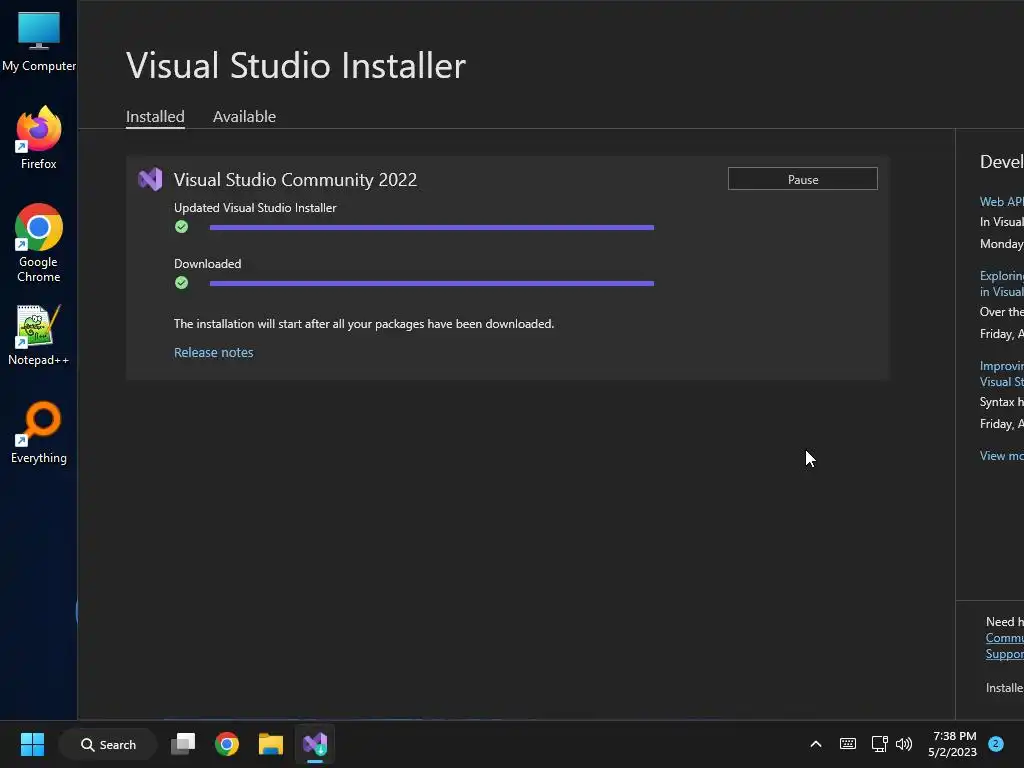Viewport: 1024px width, 768px height.
Task: Open Task View from the taskbar
Action: pos(183,744)
